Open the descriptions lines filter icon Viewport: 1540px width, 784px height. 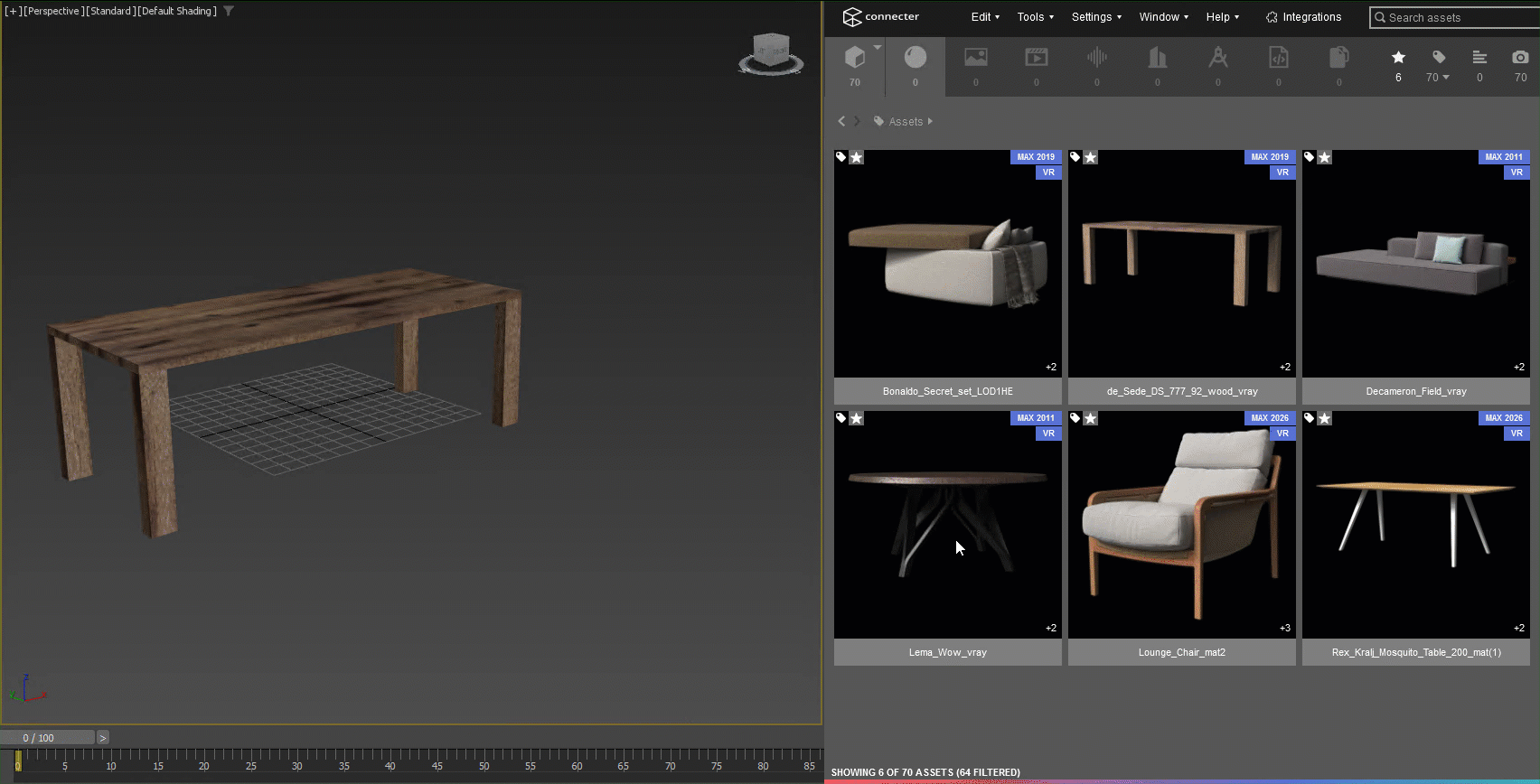pyautogui.click(x=1479, y=57)
